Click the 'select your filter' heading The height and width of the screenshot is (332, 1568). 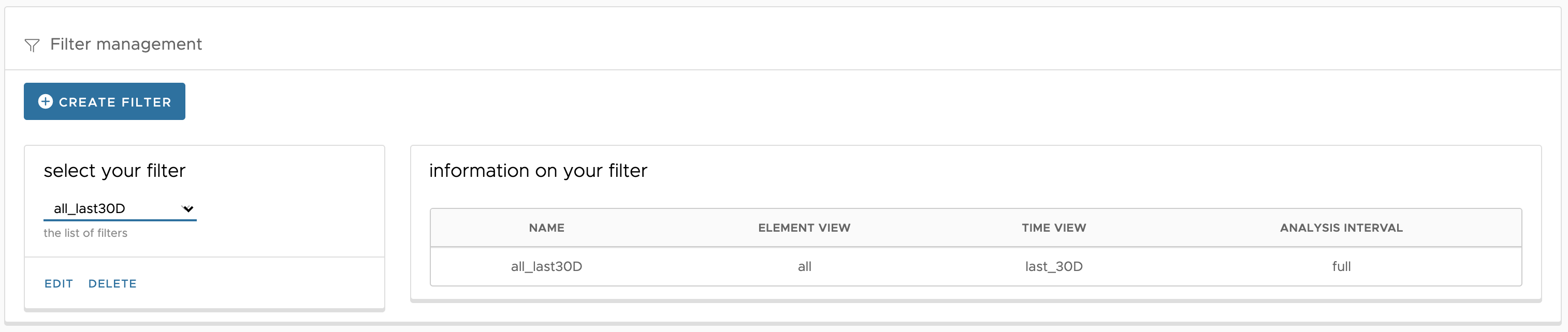pyautogui.click(x=114, y=171)
